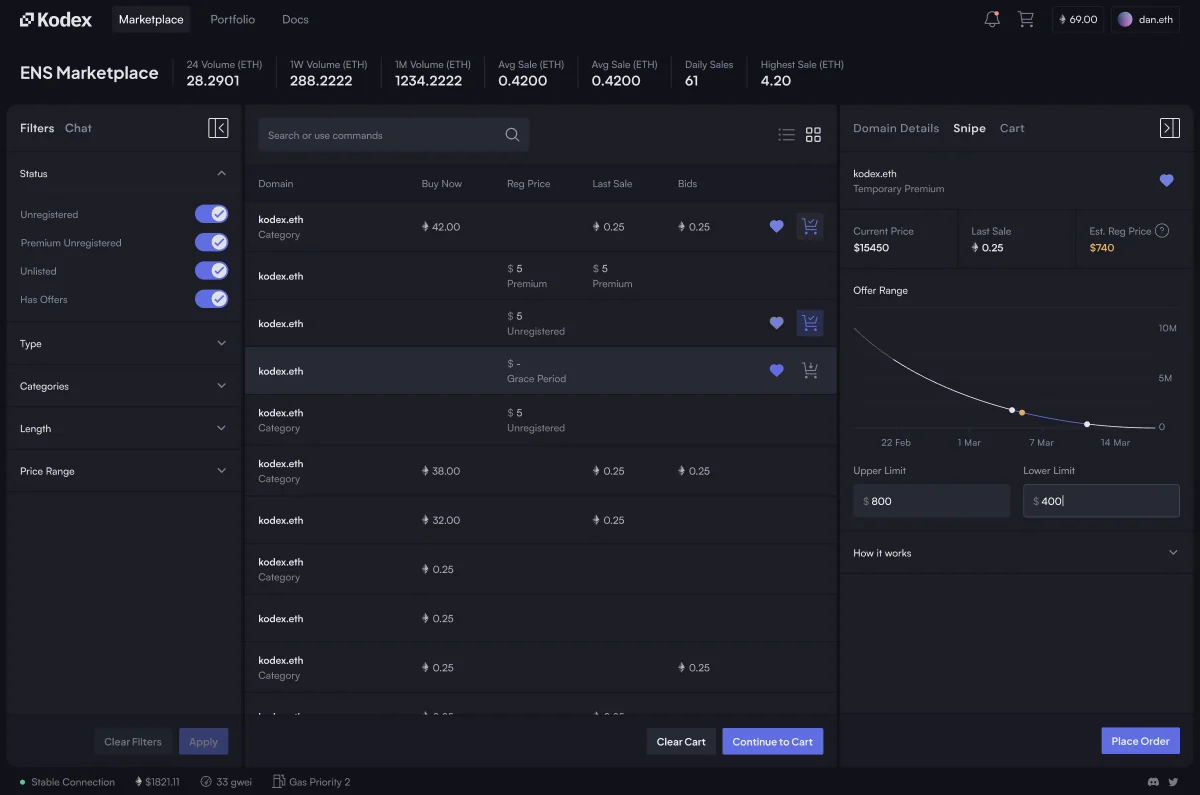The image size is (1200, 795).
Task: Sort by the Bids column header
Action: pyautogui.click(x=687, y=184)
